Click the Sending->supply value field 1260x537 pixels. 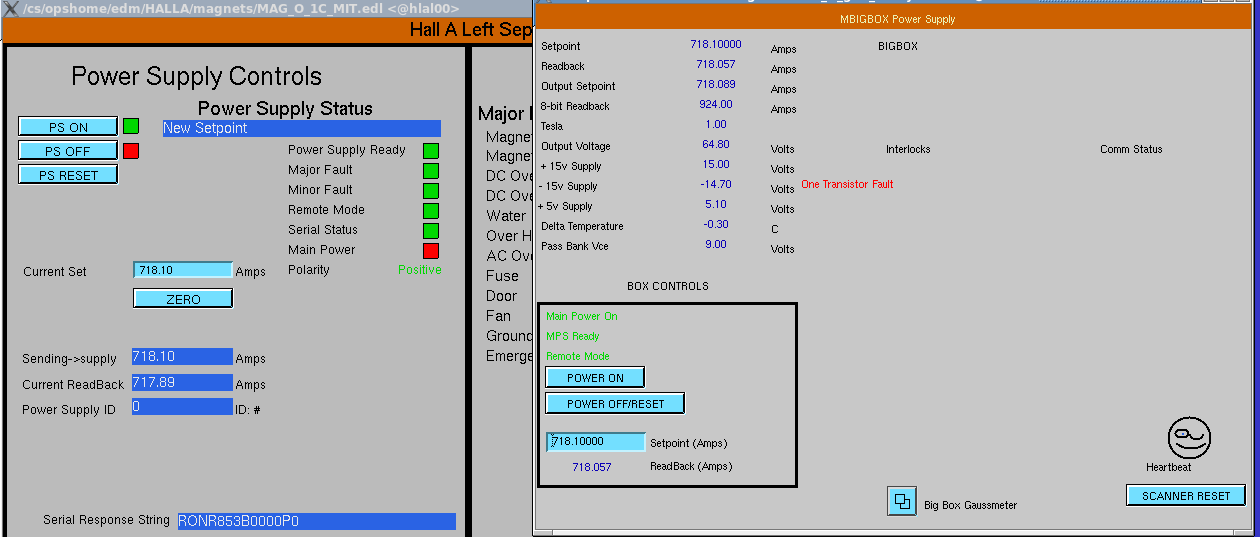tap(182, 357)
